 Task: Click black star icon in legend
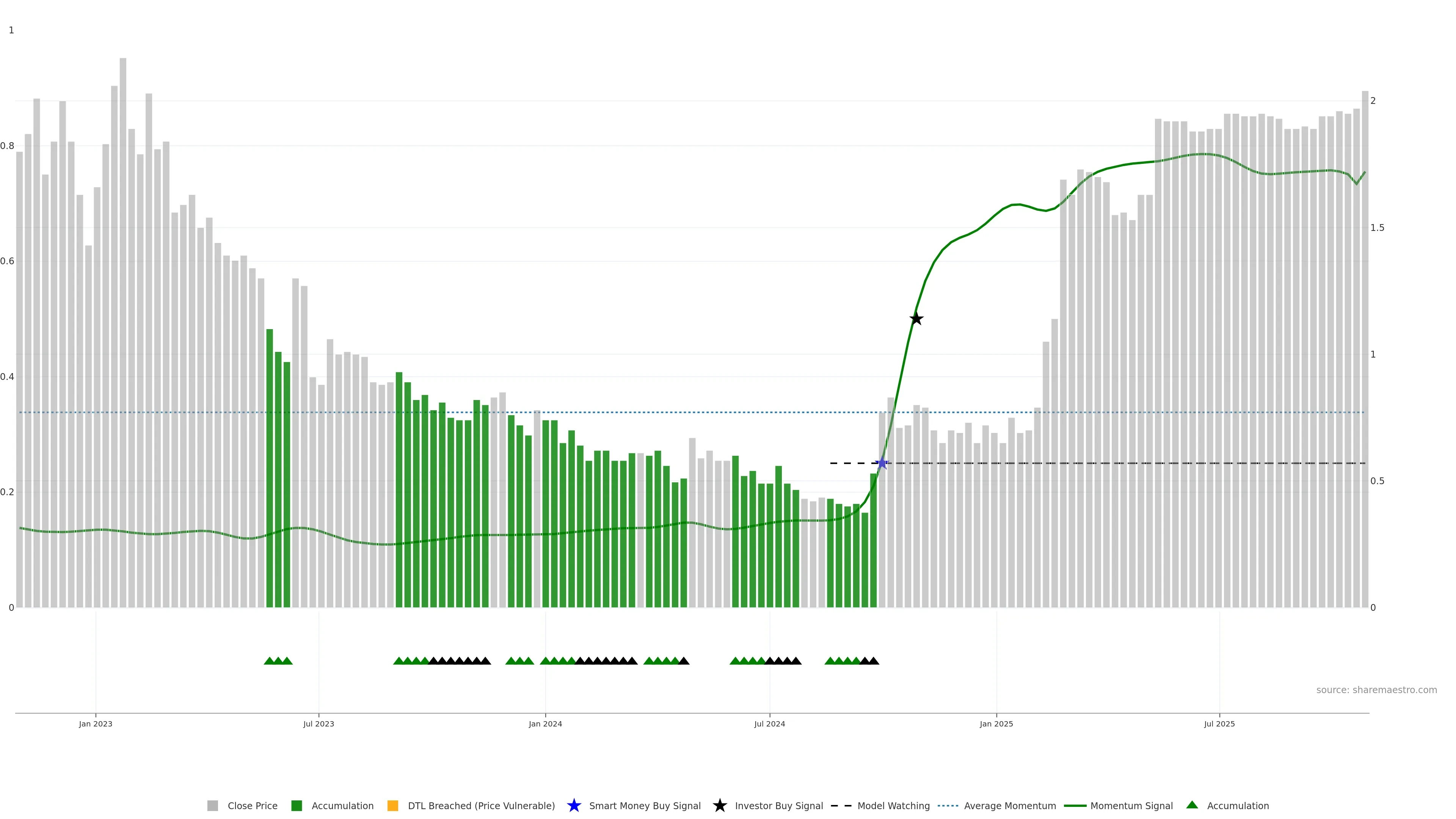720,806
